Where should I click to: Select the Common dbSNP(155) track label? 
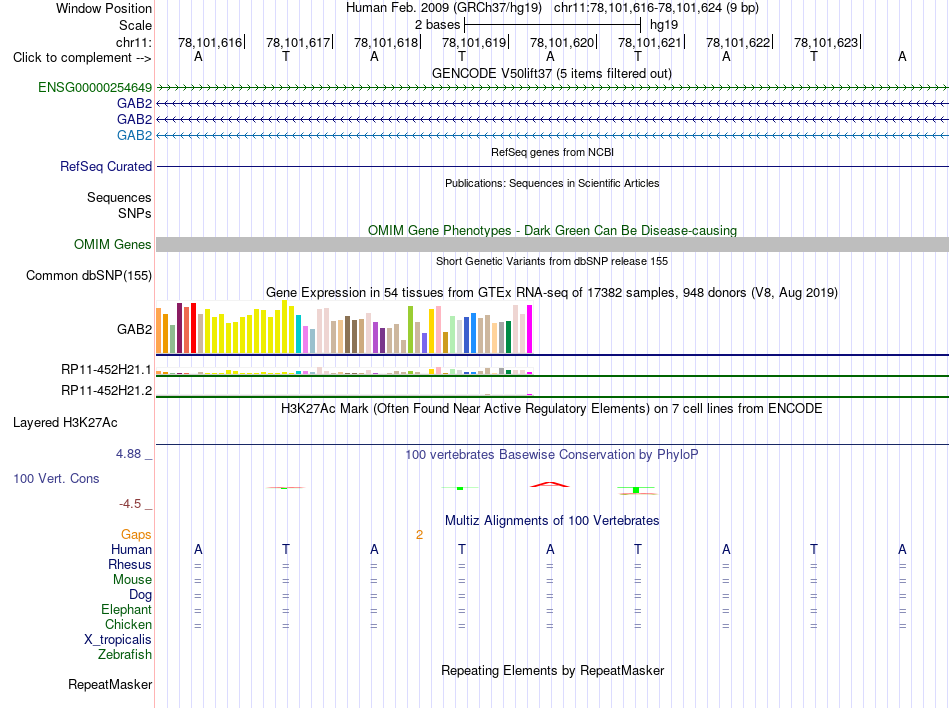click(89, 276)
